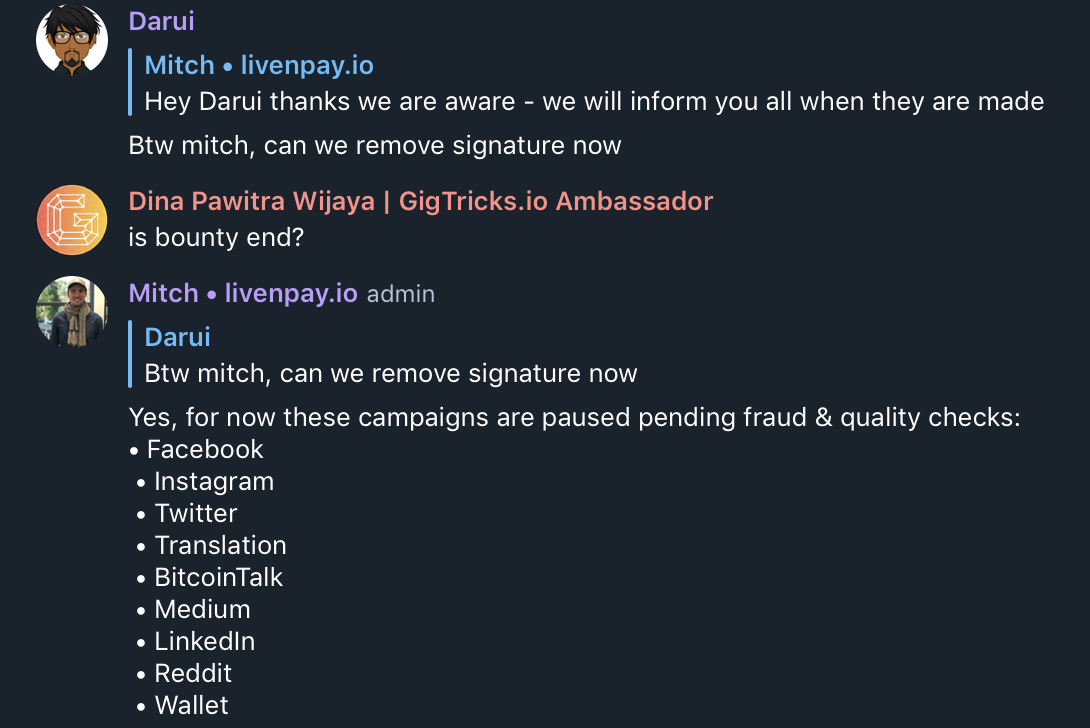The height and width of the screenshot is (728, 1090).
Task: Open Dina's orange GigTricks logo avatar
Action: tap(72, 220)
